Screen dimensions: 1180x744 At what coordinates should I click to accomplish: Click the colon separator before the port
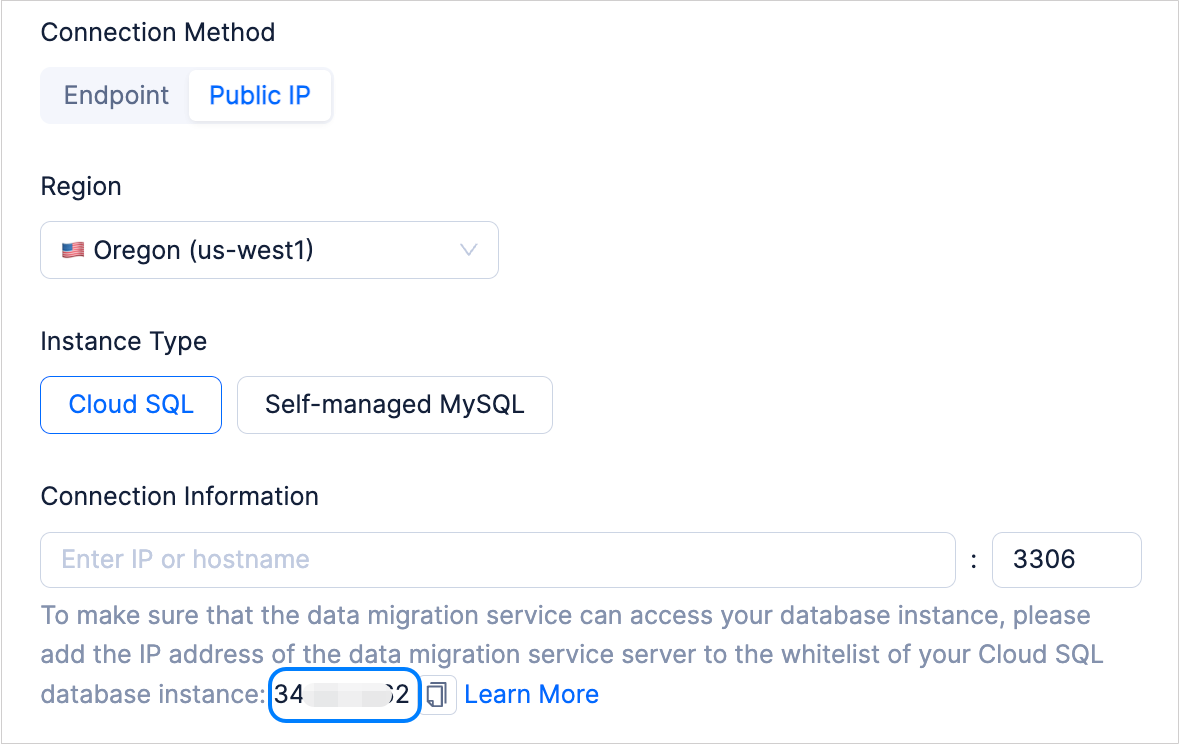coord(974,561)
